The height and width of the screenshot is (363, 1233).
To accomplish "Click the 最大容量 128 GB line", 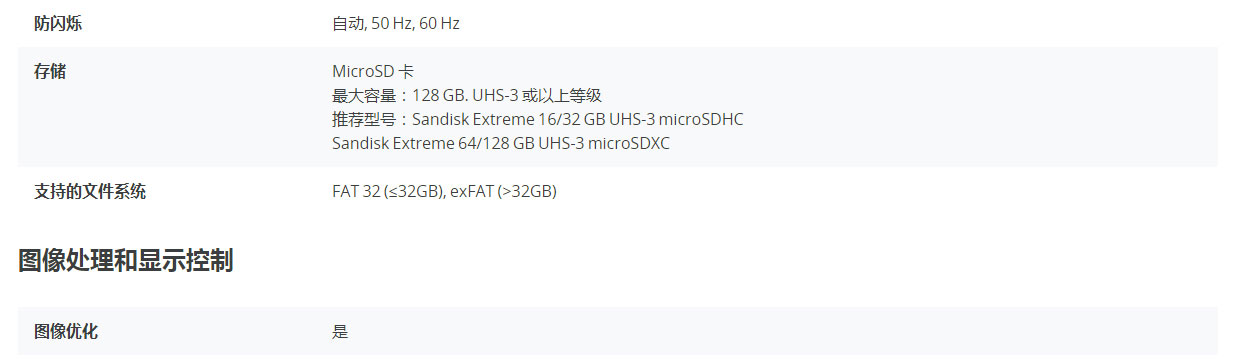I will point(467,96).
